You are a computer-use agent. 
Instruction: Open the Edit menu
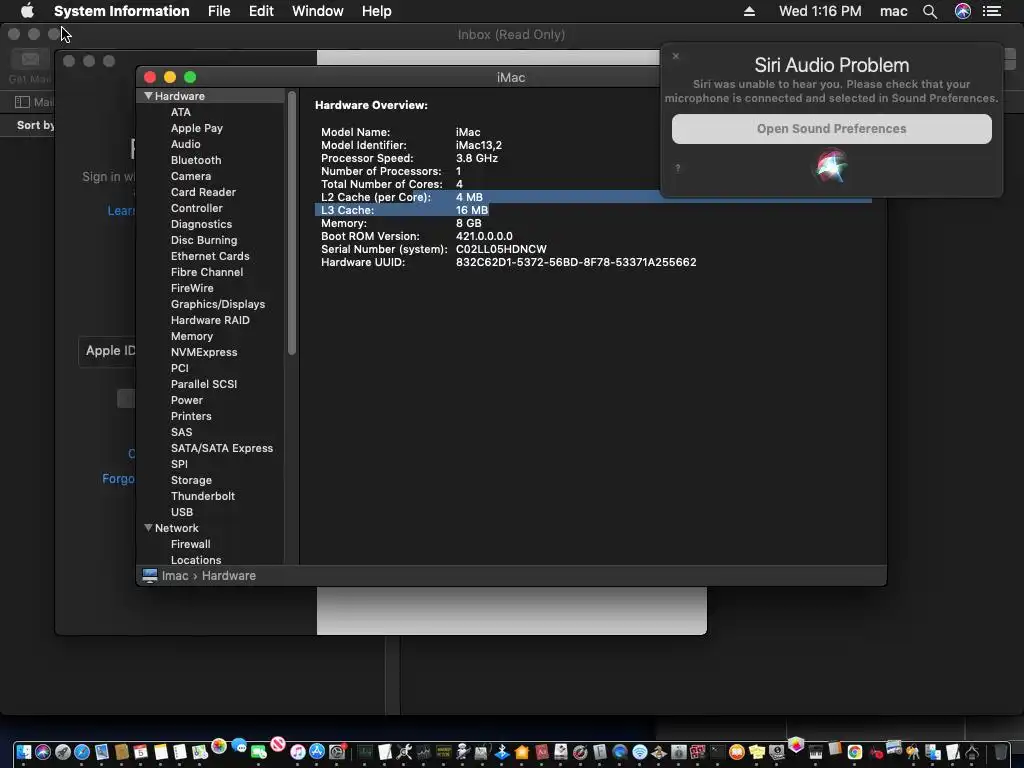pos(261,11)
